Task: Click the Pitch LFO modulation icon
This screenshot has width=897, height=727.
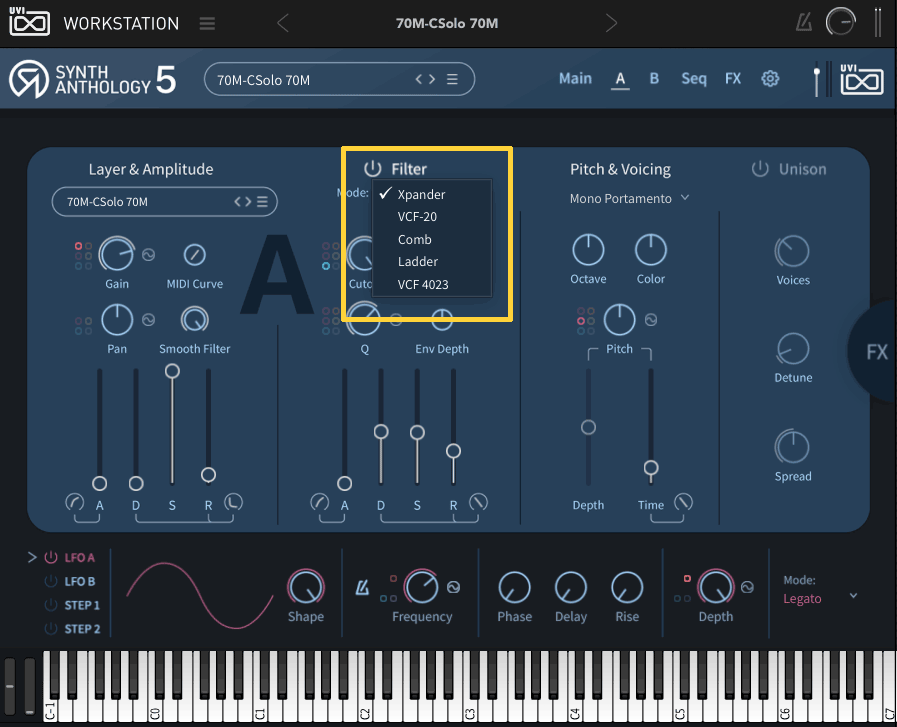Action: [x=651, y=320]
